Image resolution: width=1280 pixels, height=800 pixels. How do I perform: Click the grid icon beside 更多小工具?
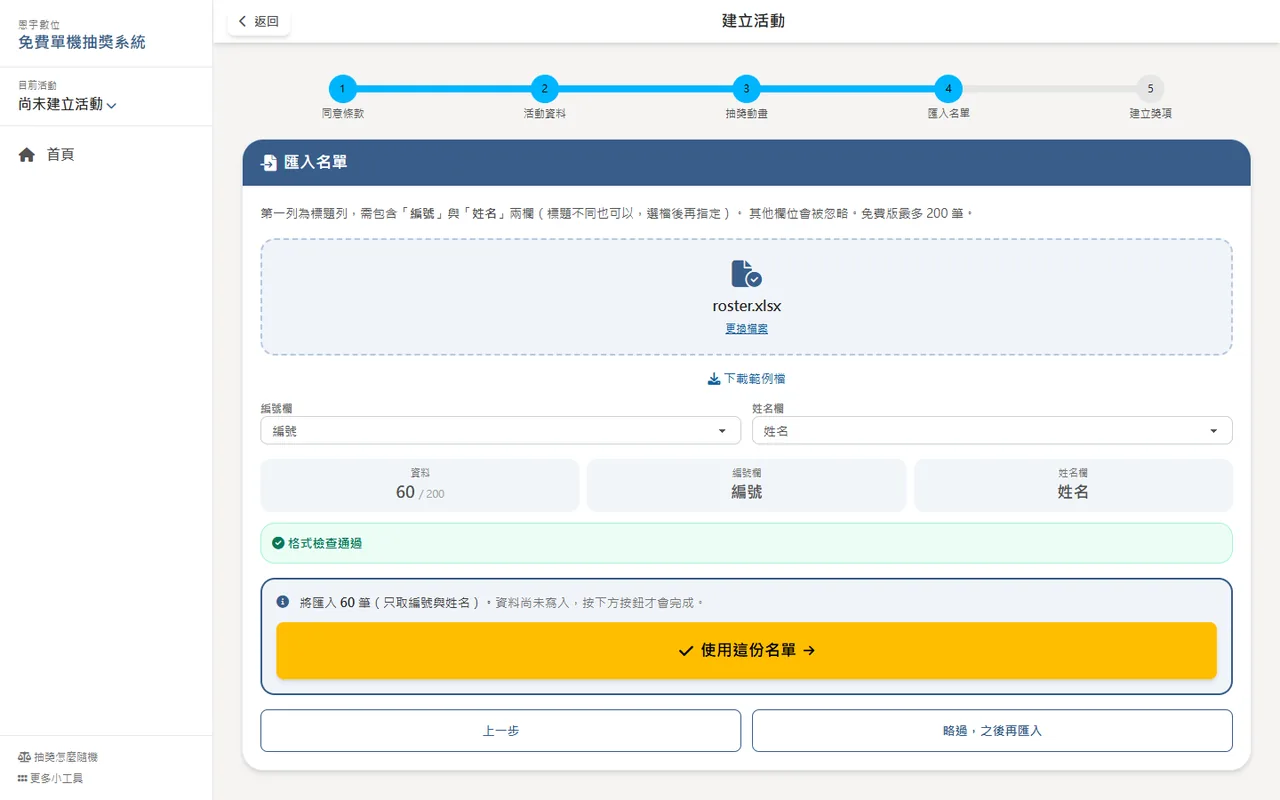(22, 778)
